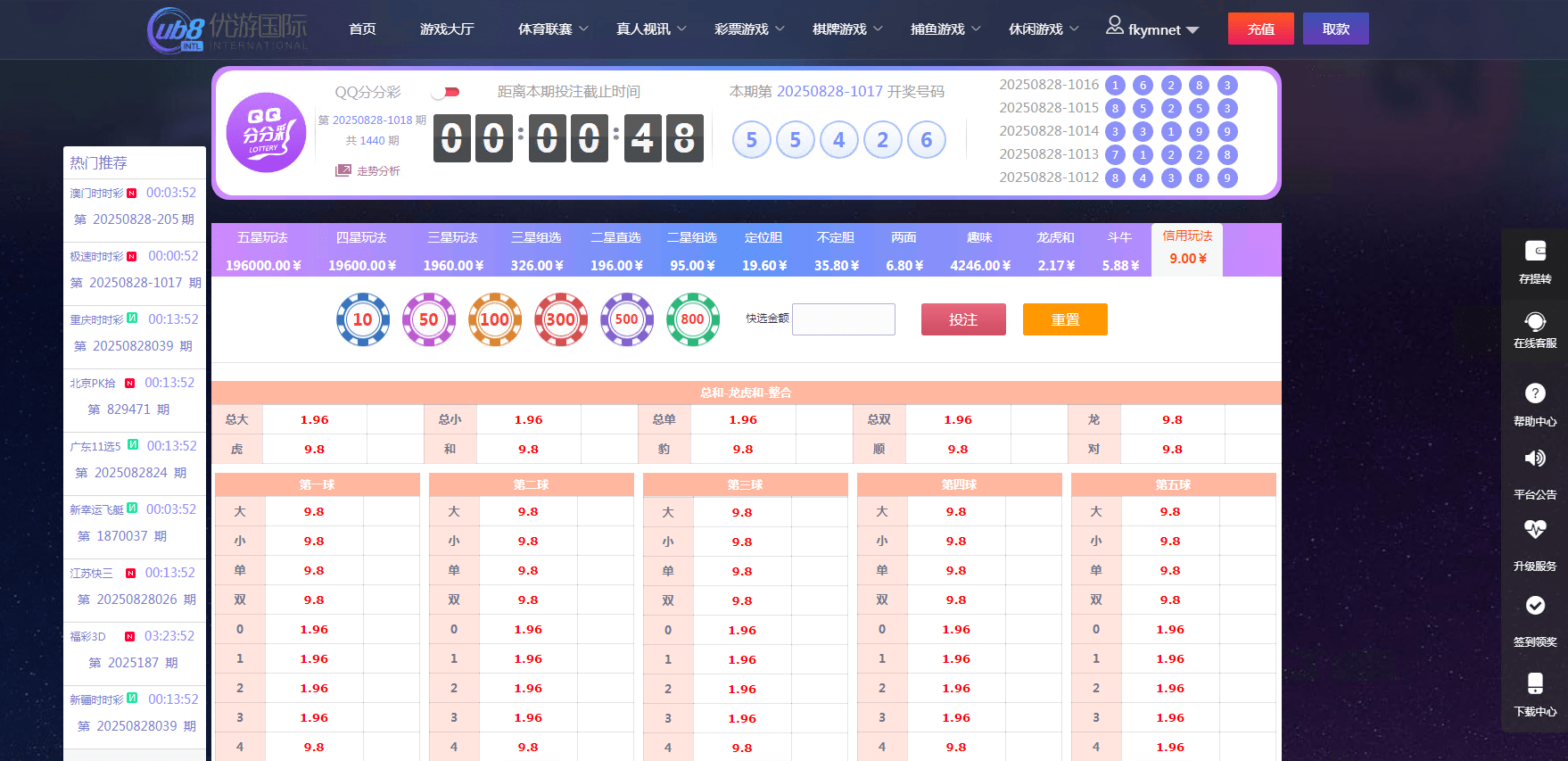The image size is (1568, 761).
Task: Open the fkymnet account dropdown
Action: [1152, 29]
